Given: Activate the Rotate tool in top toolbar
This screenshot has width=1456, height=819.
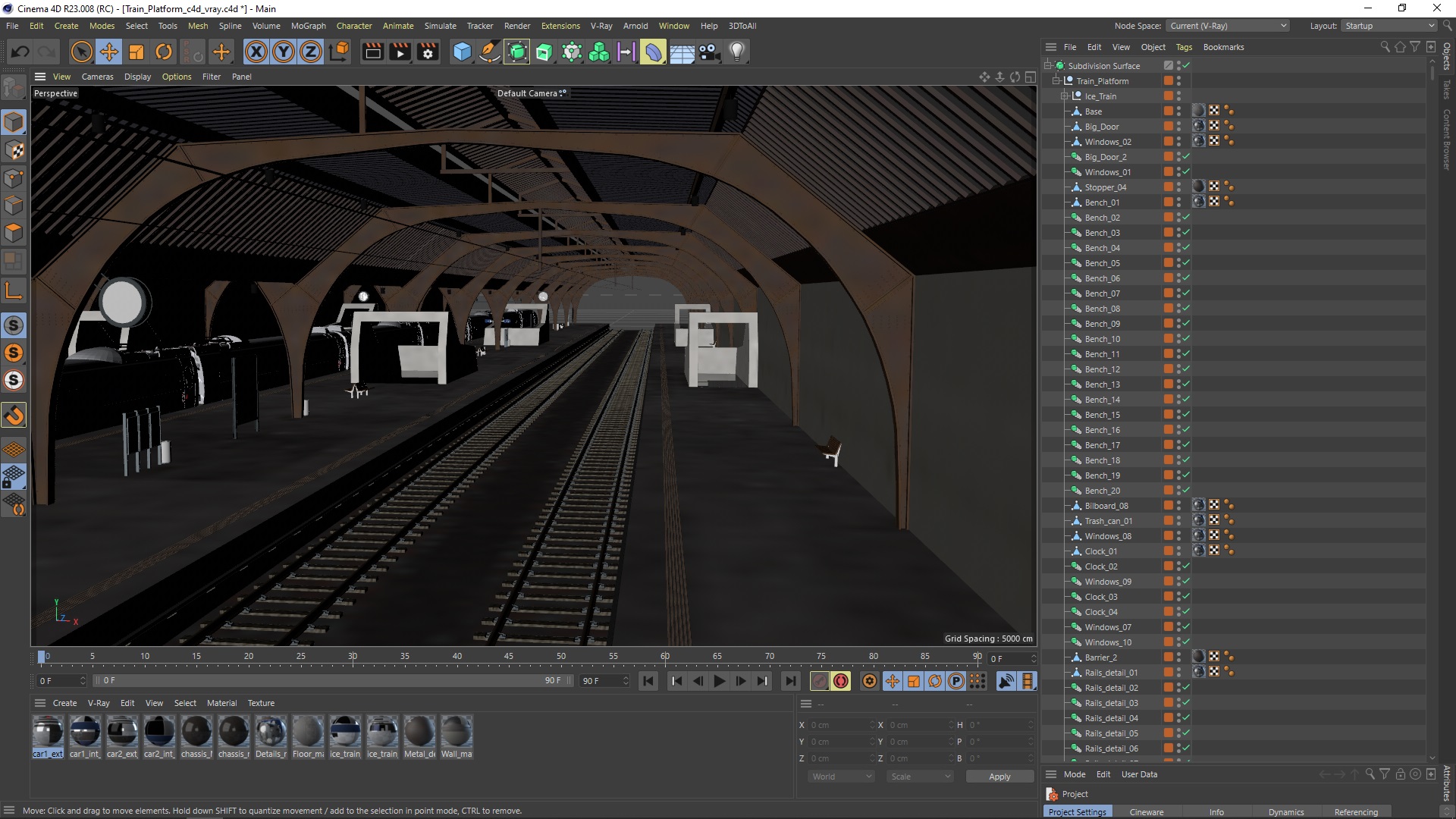Looking at the screenshot, I should [164, 52].
